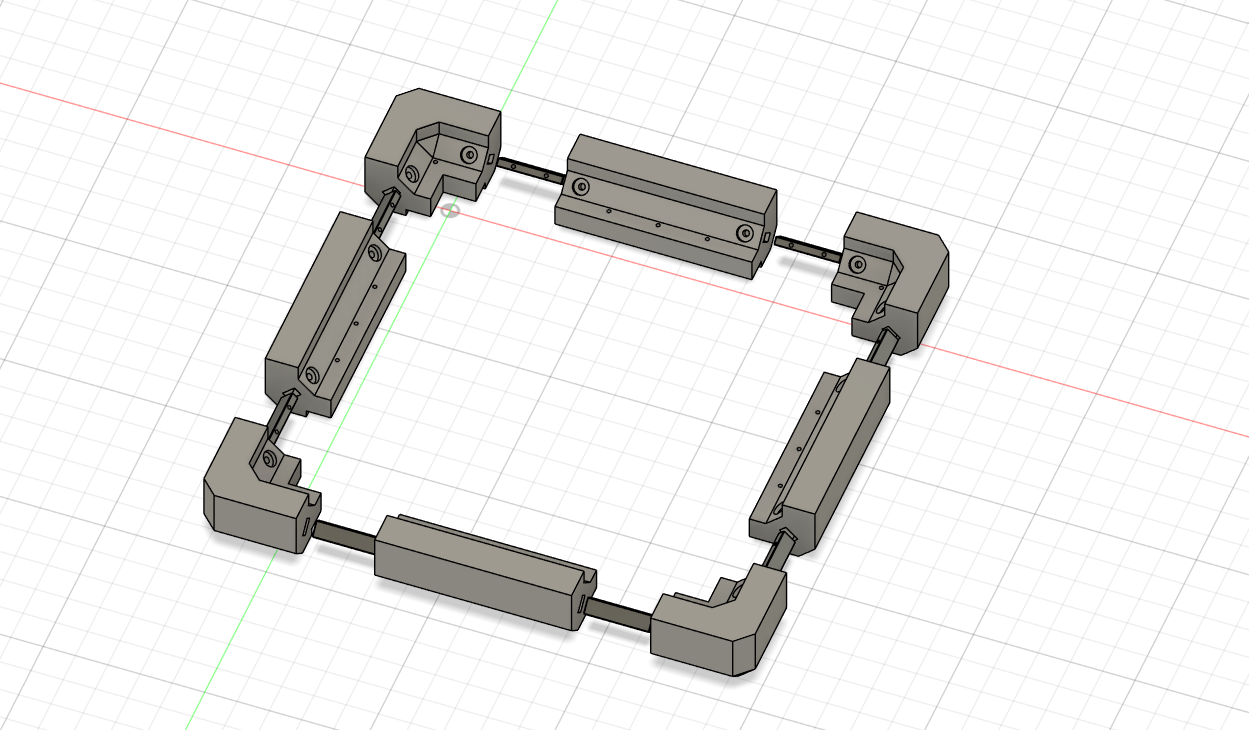Click the screw head on the upper-right corner bracket

pyautogui.click(x=858, y=264)
